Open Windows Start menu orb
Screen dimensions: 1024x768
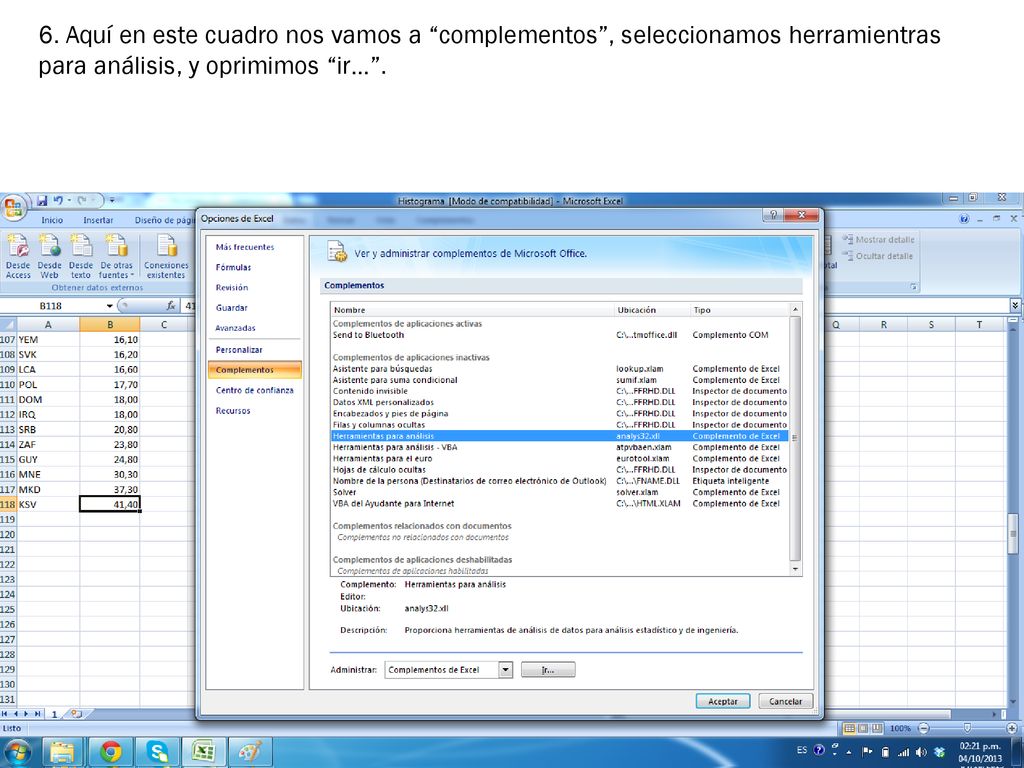click(x=18, y=752)
